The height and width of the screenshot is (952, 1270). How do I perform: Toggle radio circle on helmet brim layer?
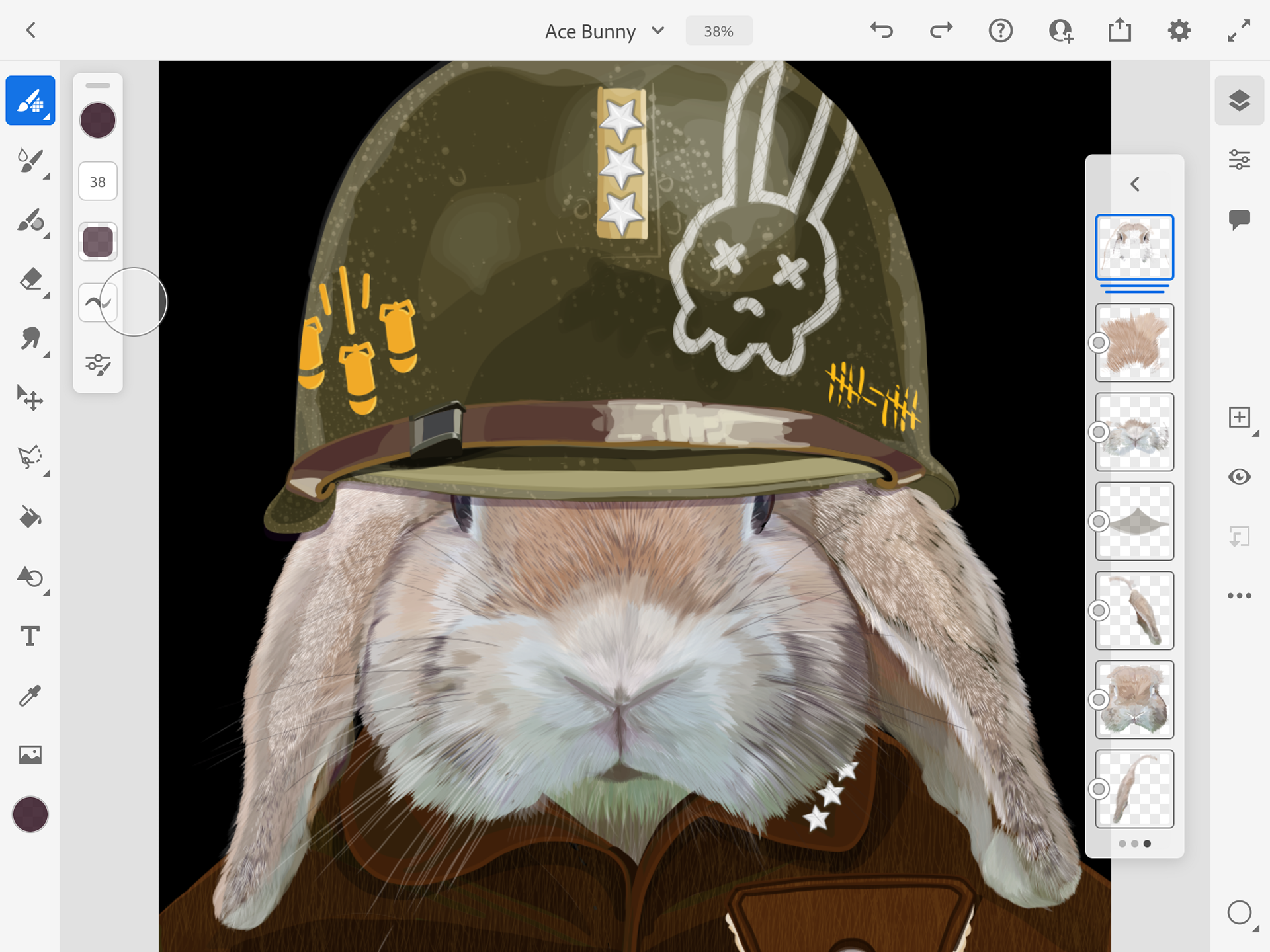point(1099,521)
